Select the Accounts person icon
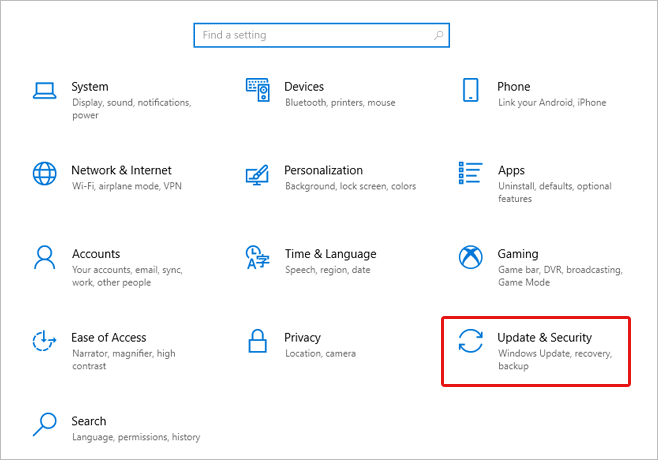This screenshot has width=658, height=460. pos(45,257)
